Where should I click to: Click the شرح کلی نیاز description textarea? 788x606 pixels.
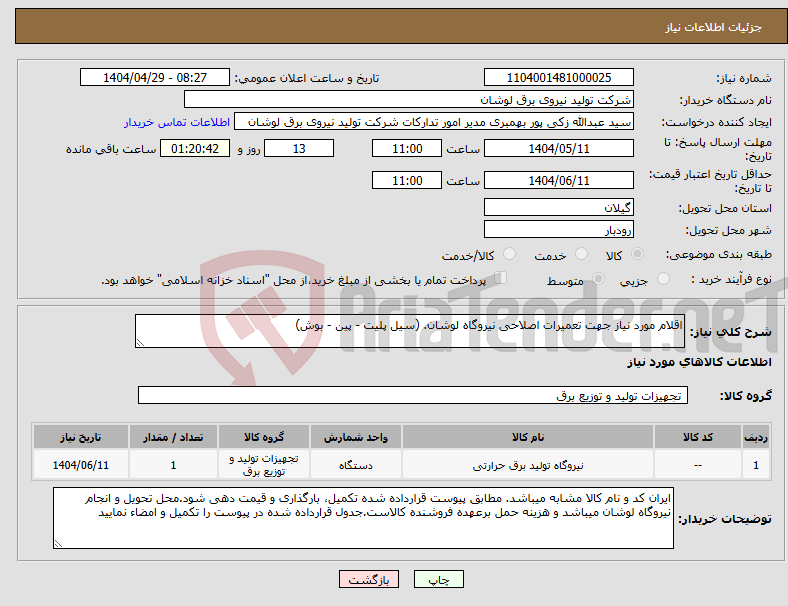tap(410, 331)
